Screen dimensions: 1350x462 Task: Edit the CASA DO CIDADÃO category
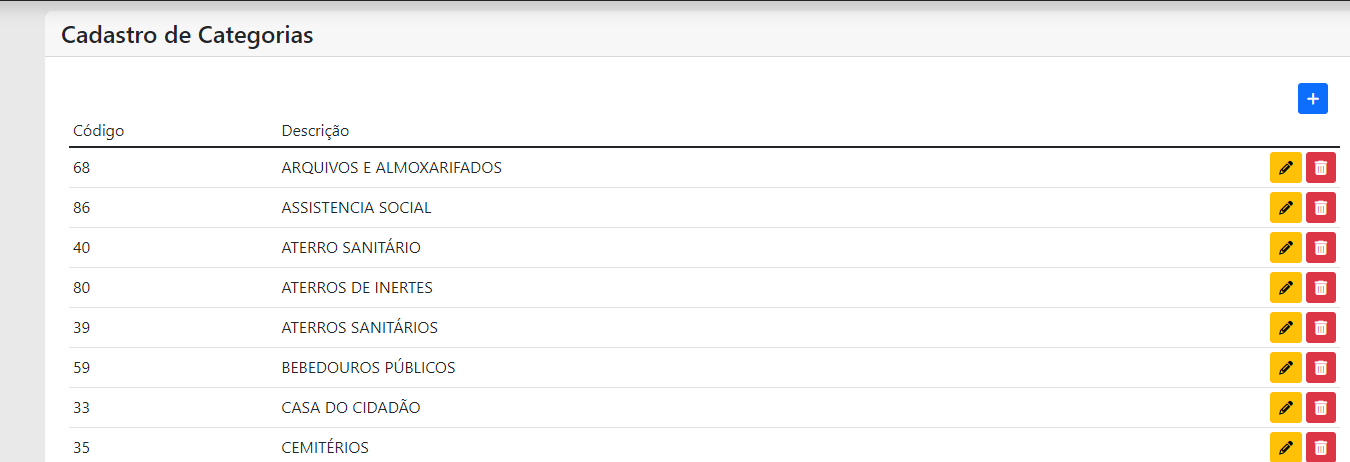(x=1286, y=408)
